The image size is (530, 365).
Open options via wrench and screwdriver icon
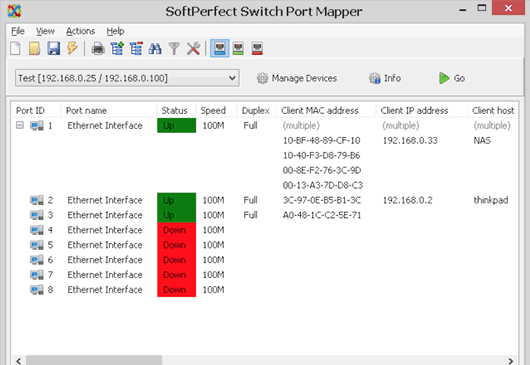click(x=193, y=48)
